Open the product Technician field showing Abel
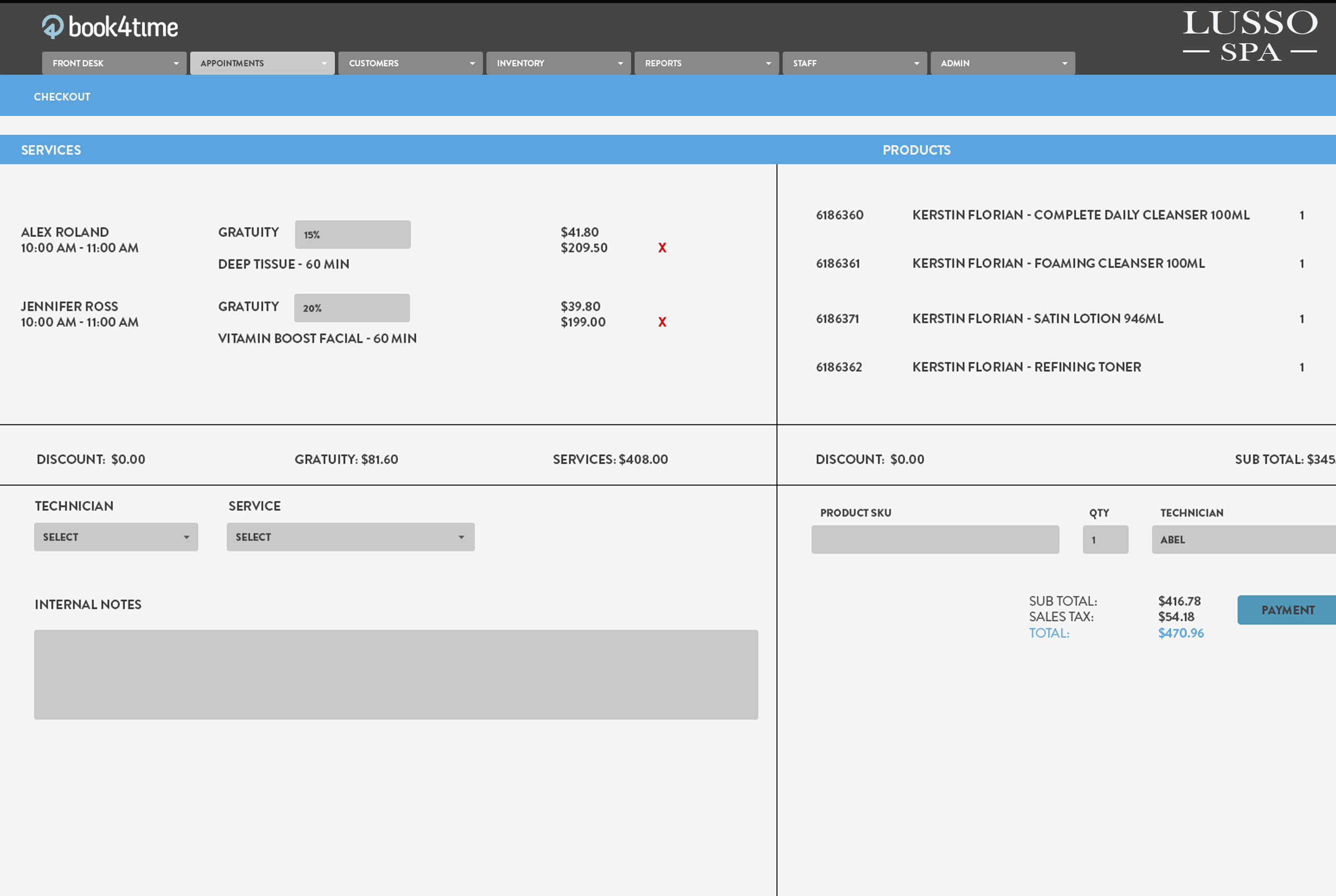The height and width of the screenshot is (896, 1336). [x=1244, y=540]
